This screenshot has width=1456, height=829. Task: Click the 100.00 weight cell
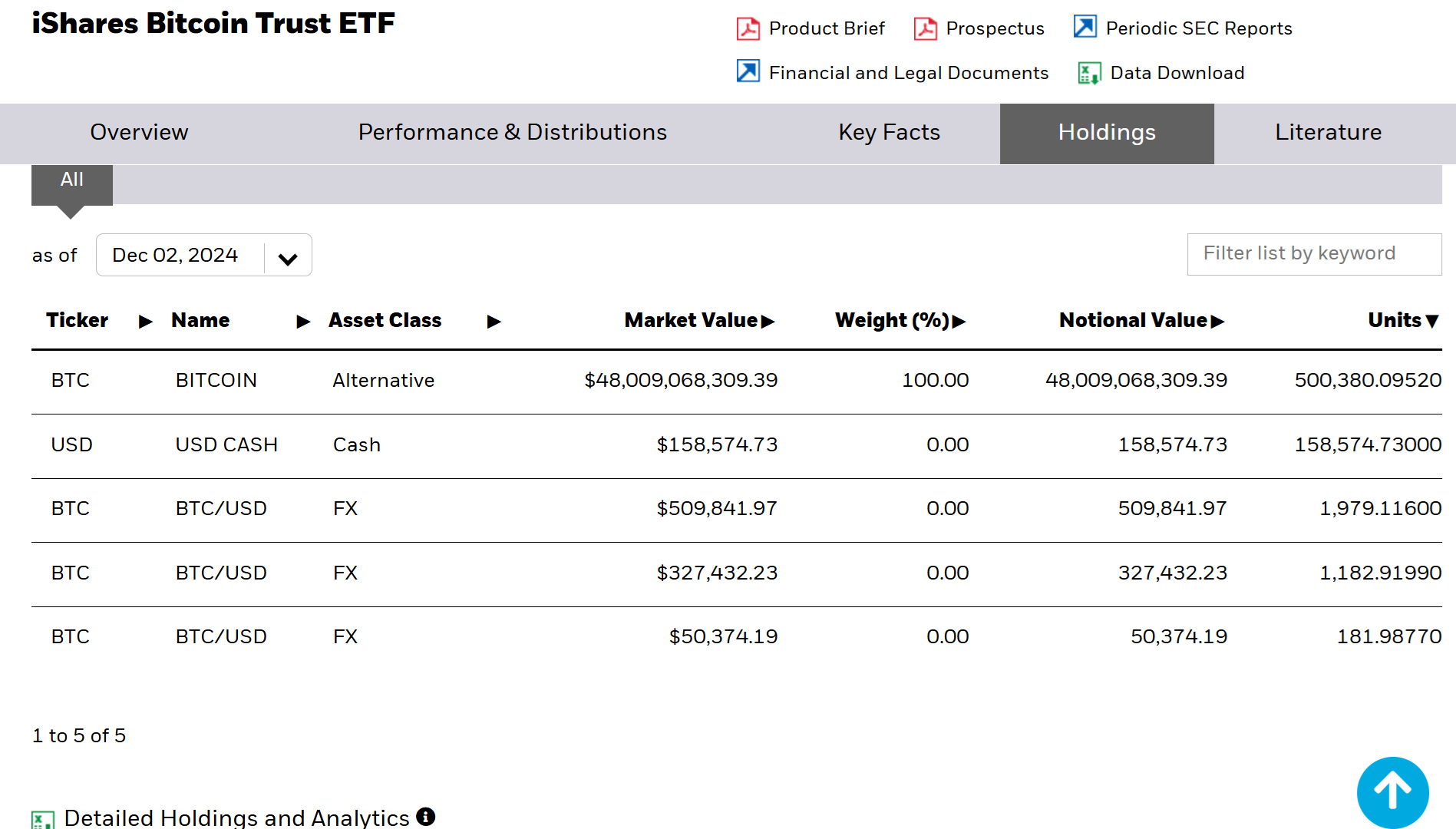coord(935,380)
